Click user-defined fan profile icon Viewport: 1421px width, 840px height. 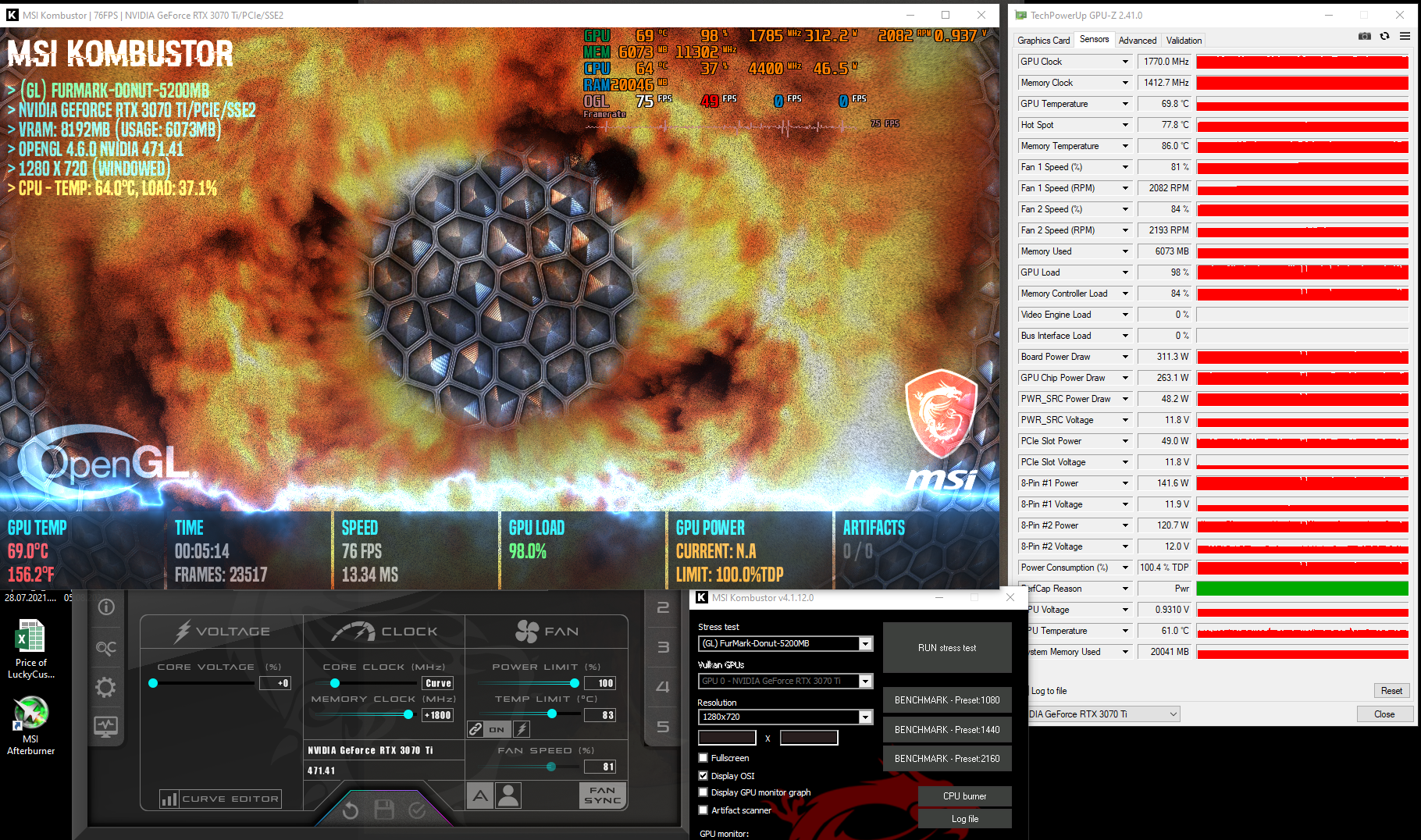tap(508, 796)
